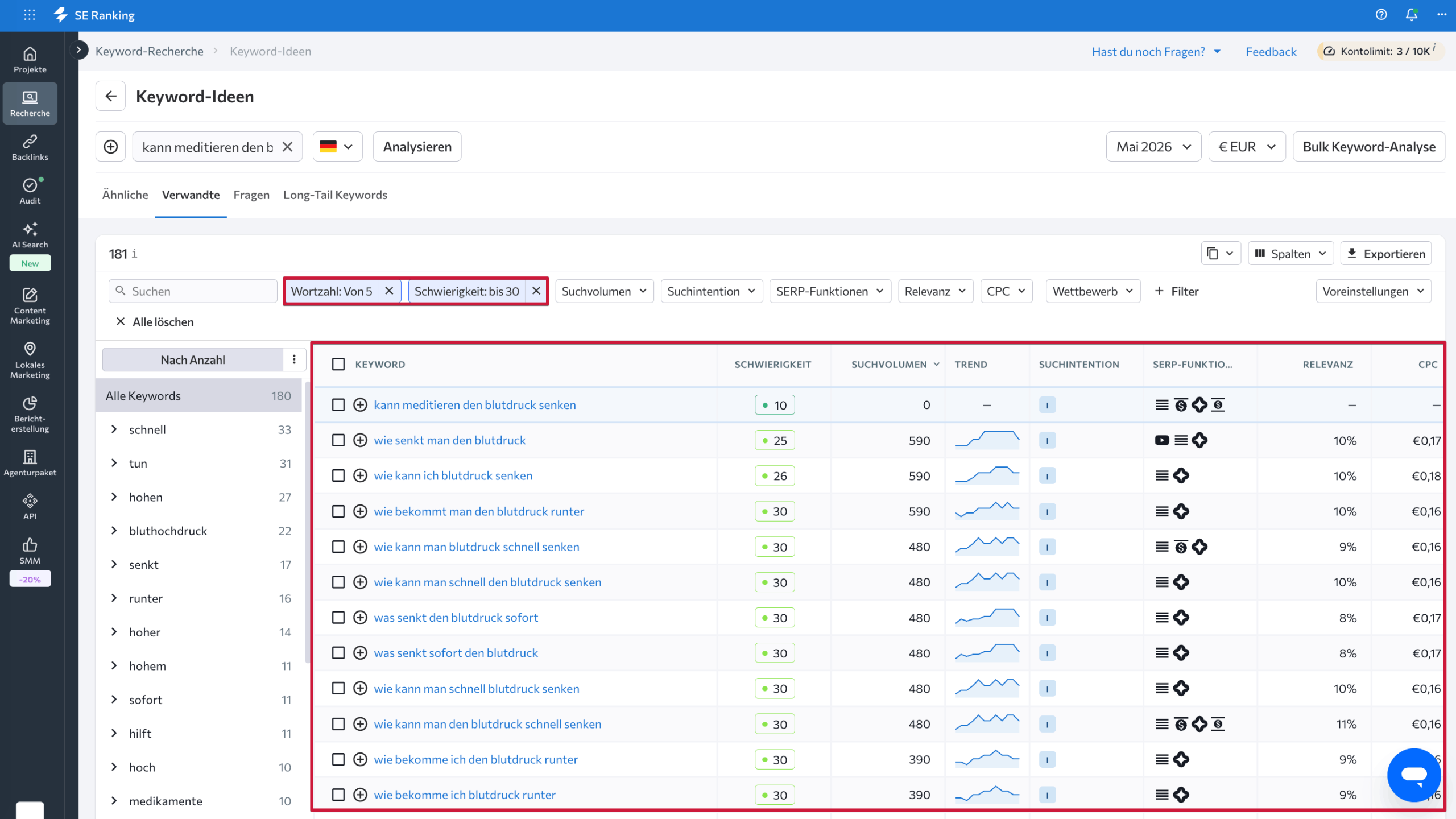Open the EUR currency dropdown
1456x819 pixels.
pyautogui.click(x=1247, y=147)
